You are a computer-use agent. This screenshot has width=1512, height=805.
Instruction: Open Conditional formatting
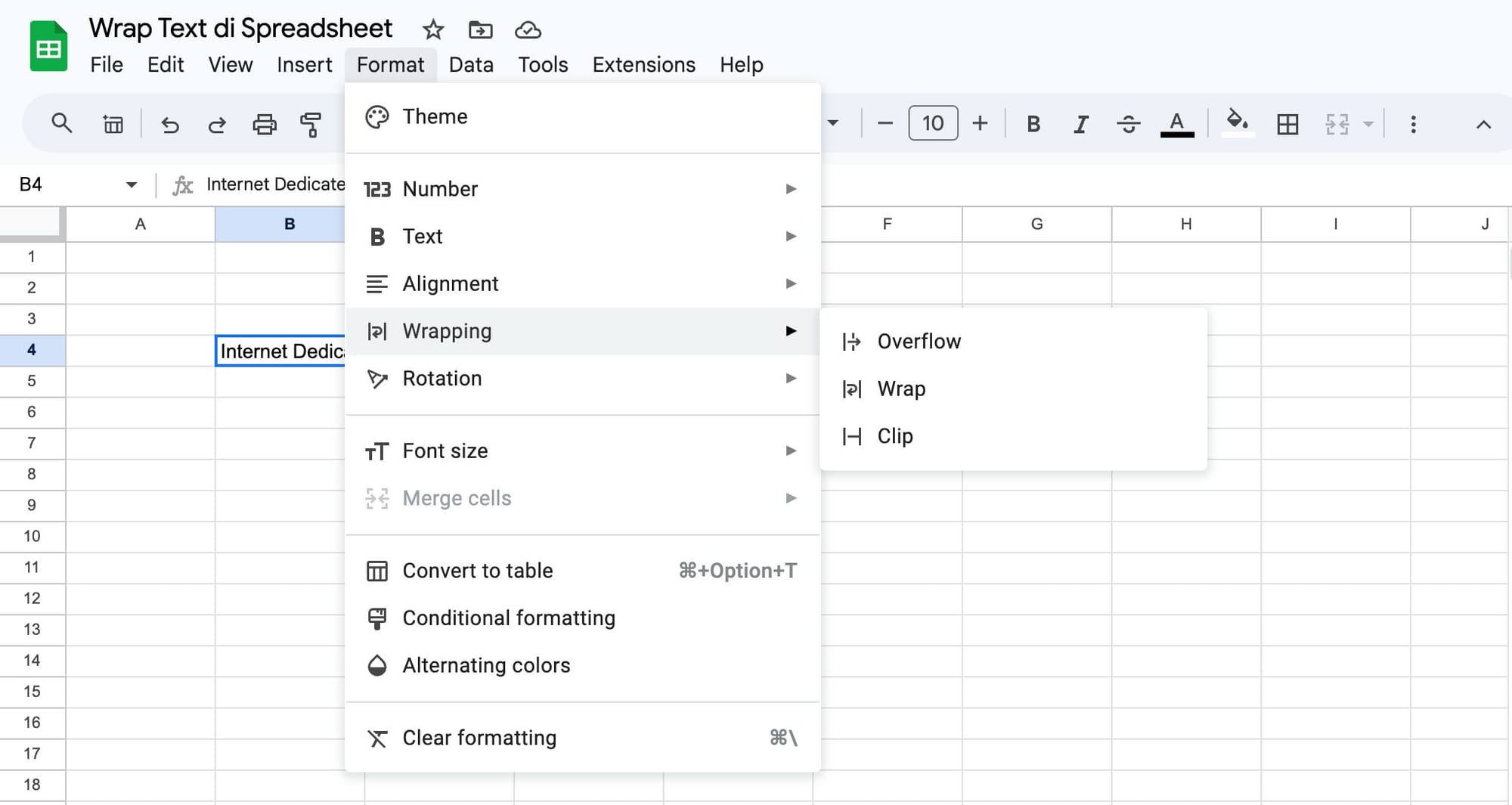click(582, 618)
